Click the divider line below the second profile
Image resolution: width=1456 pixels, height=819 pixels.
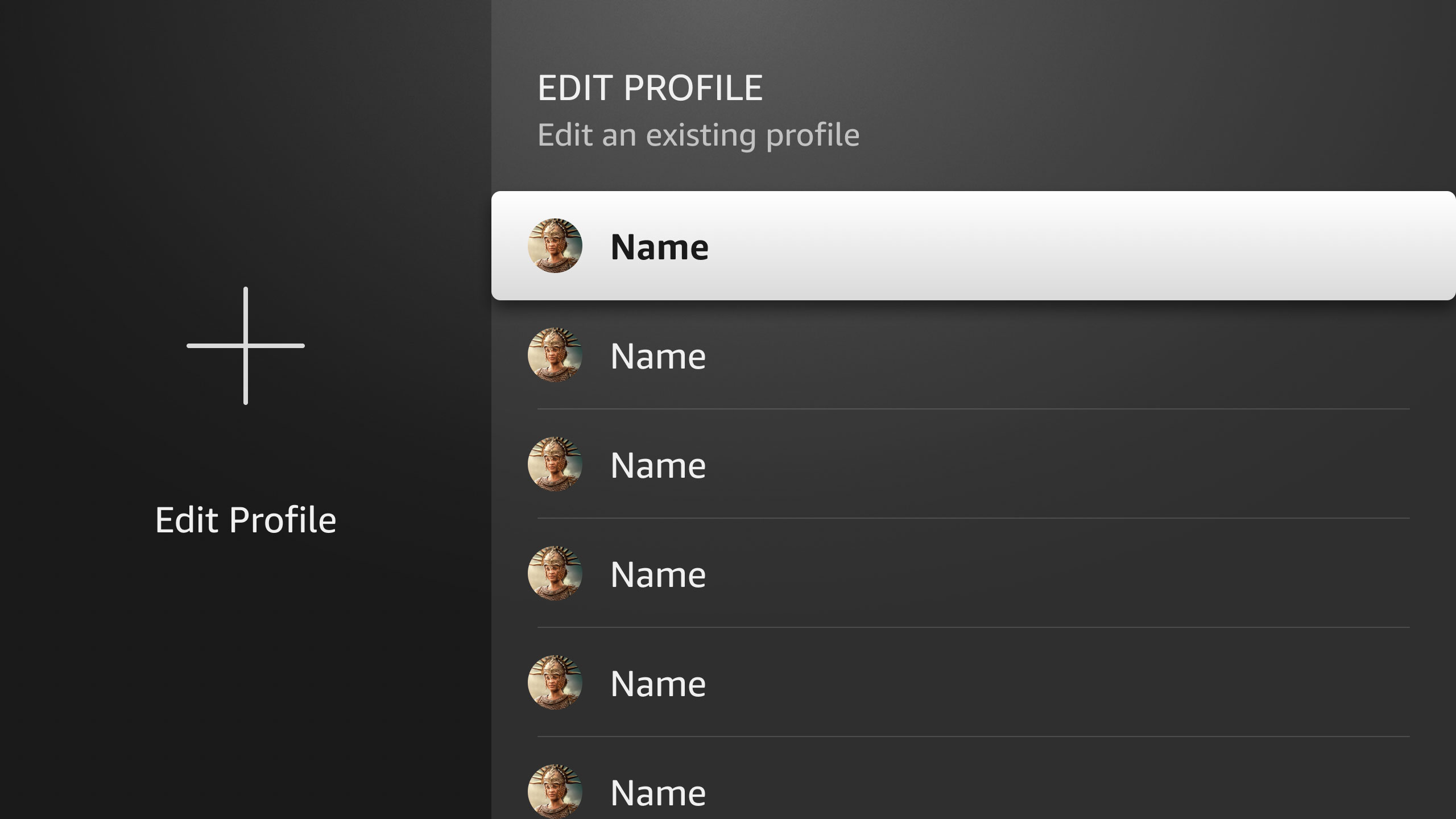click(974, 409)
